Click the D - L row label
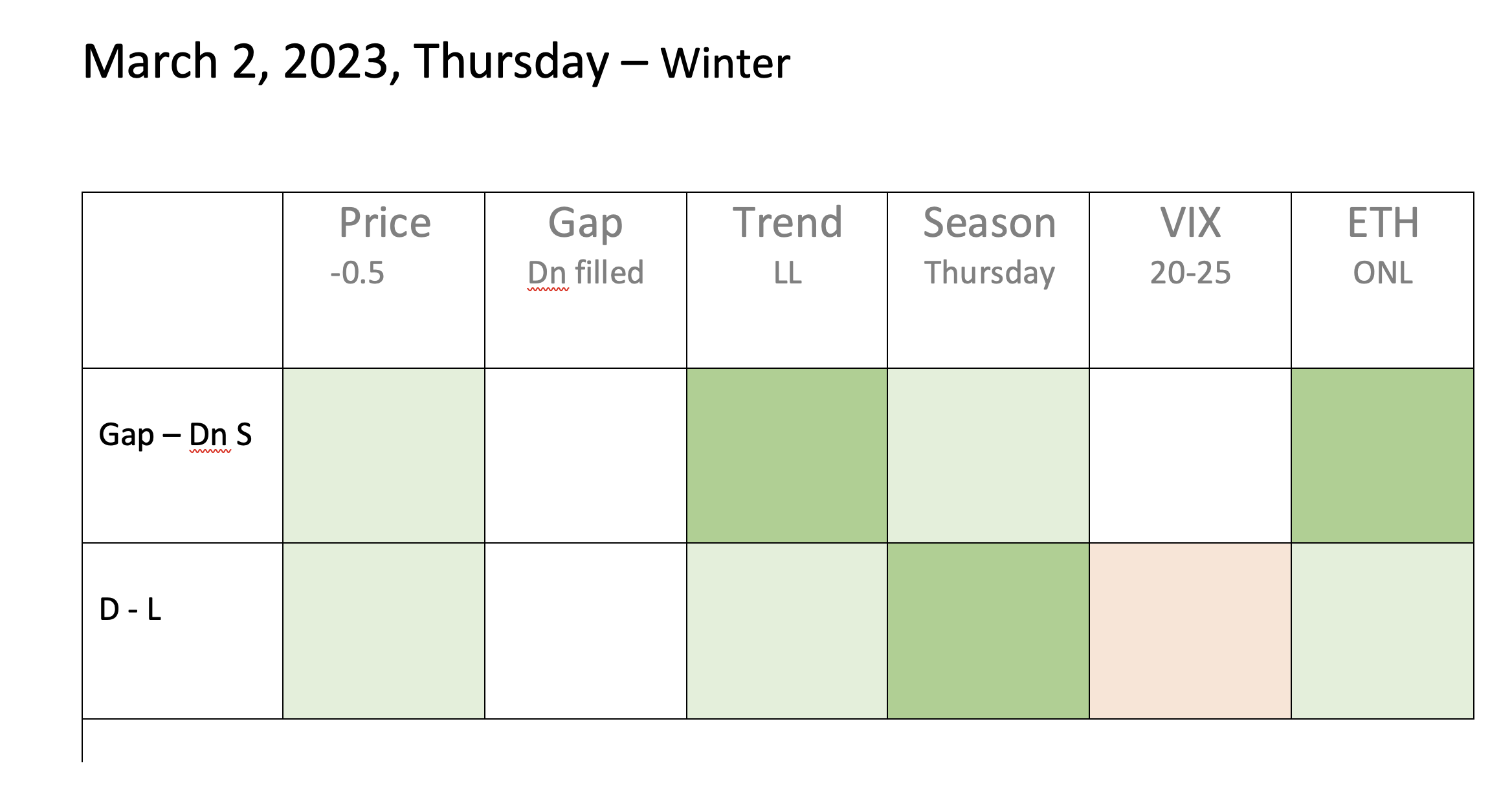The width and height of the screenshot is (1512, 805). [130, 610]
